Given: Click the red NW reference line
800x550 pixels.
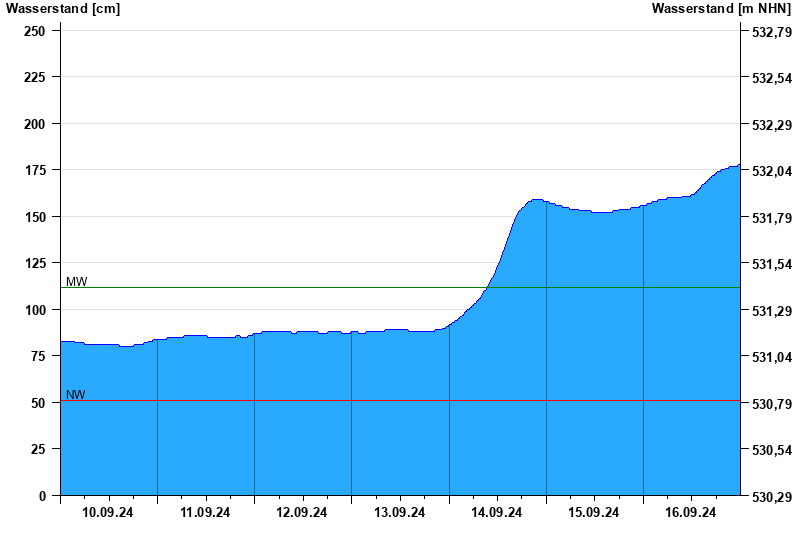Looking at the screenshot, I should point(401,401).
